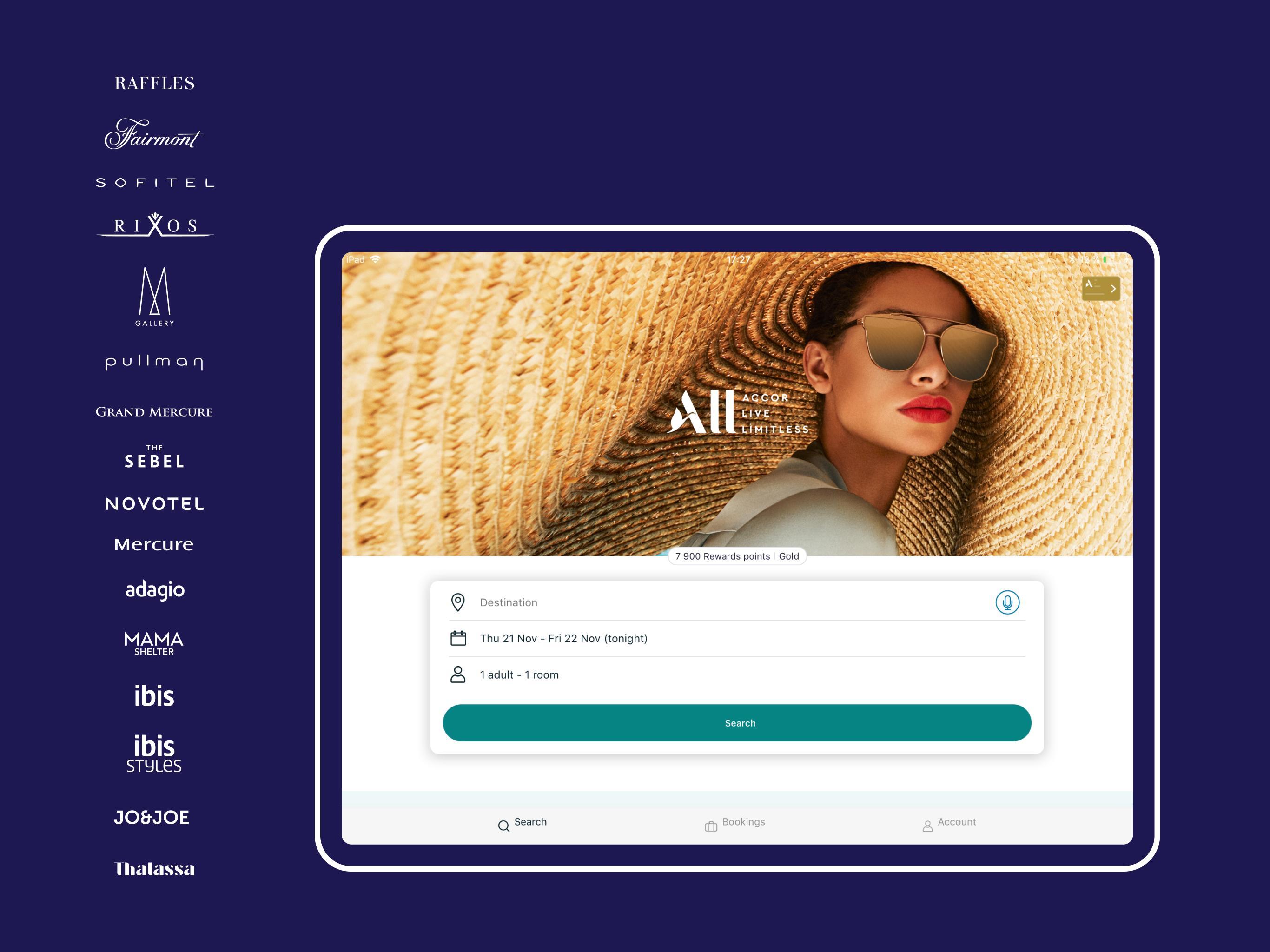Click the Novotel brand logo

154,503
